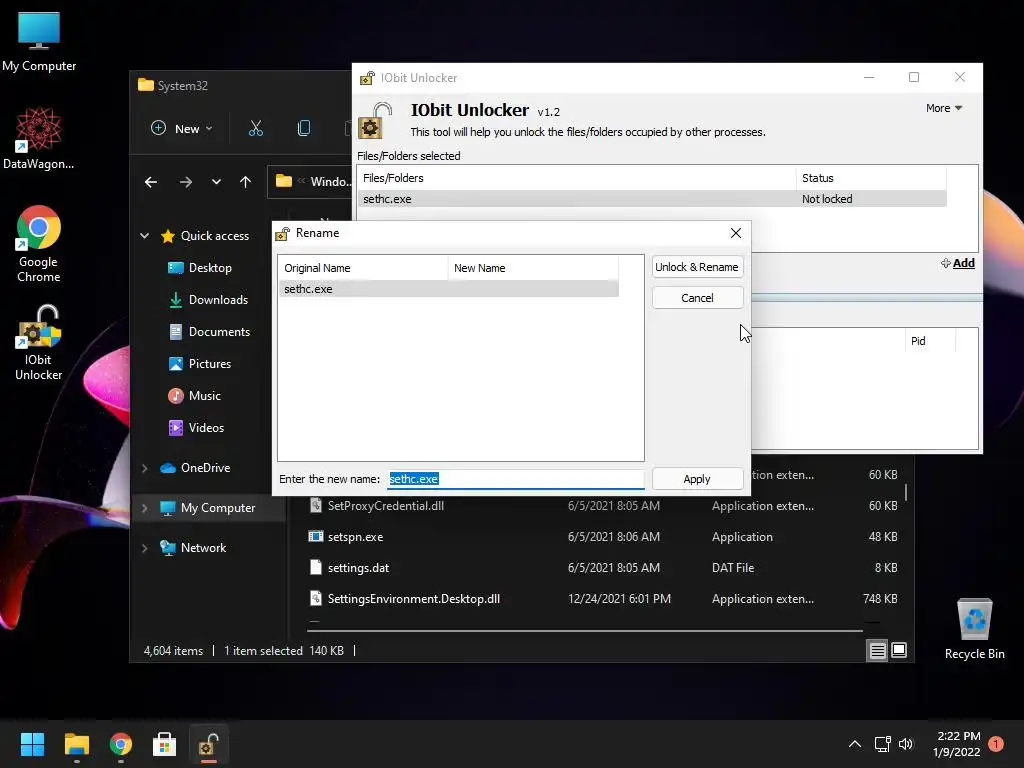Click DataWagon desktop shortcut
This screenshot has width=1024, height=768.
39,138
